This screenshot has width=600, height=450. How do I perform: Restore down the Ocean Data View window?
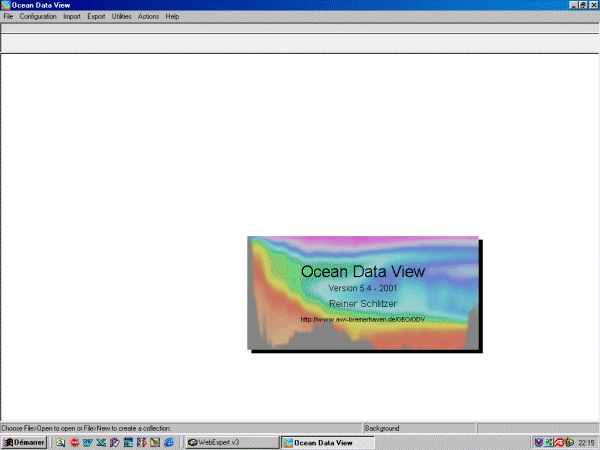pos(583,5)
